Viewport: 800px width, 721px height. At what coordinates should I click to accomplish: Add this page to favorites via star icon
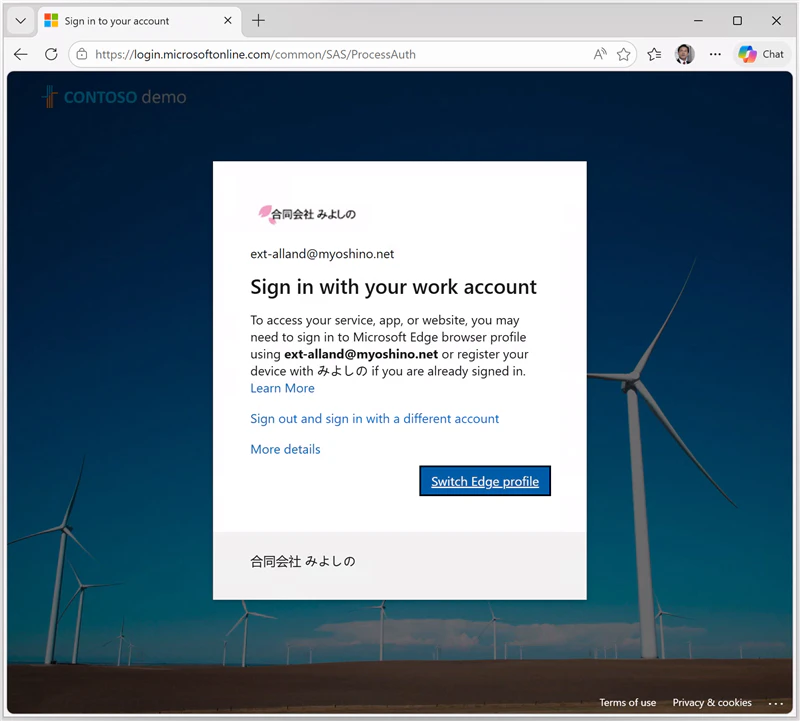[623, 54]
